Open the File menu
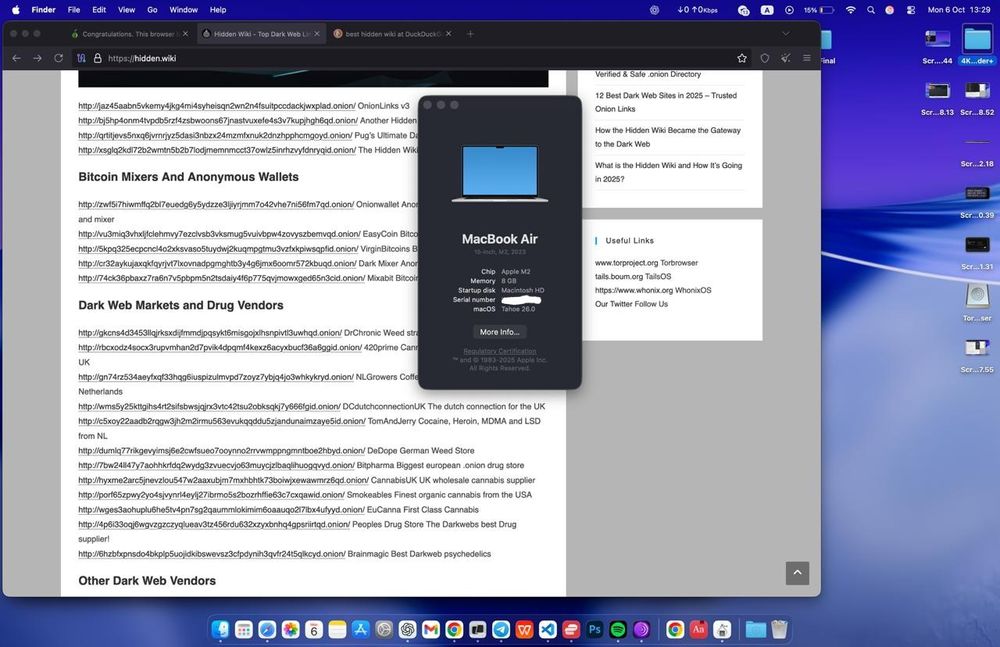1000x647 pixels. [x=74, y=10]
